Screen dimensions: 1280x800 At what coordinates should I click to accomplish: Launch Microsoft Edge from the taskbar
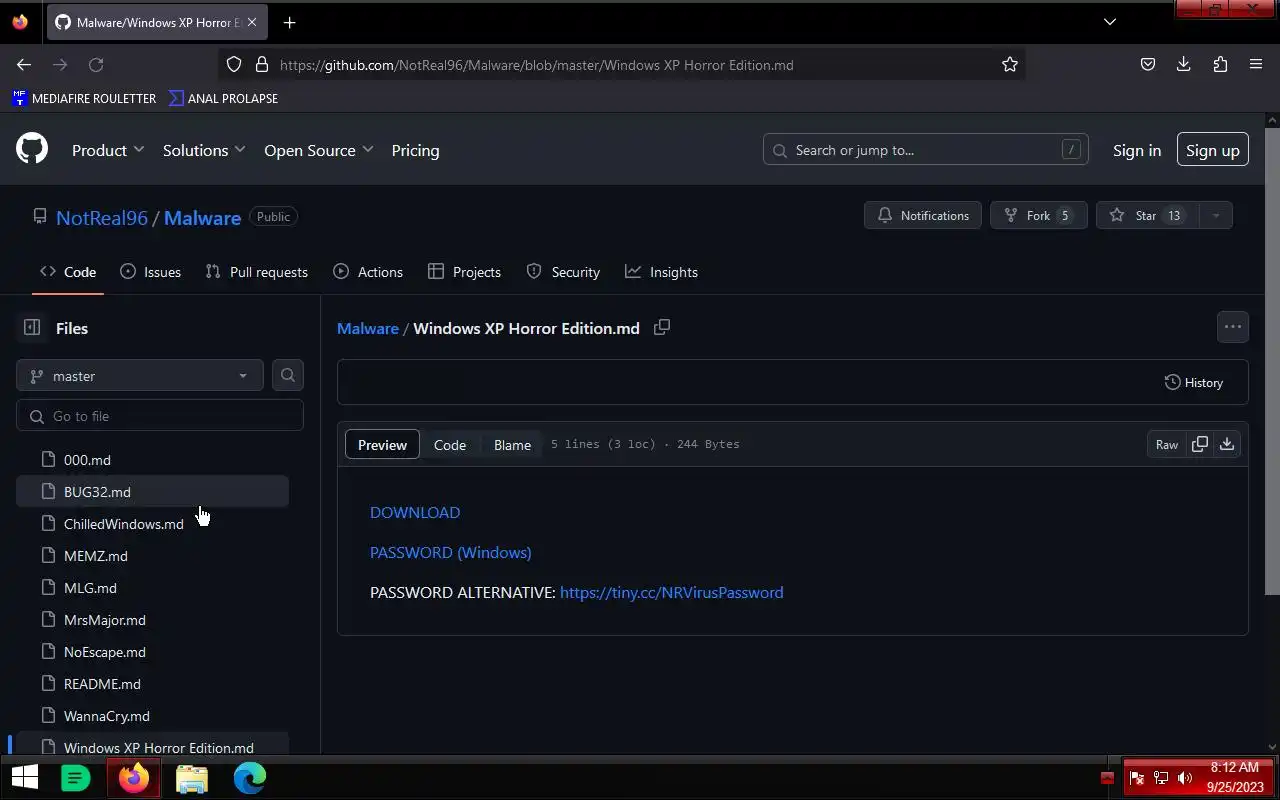coord(250,778)
